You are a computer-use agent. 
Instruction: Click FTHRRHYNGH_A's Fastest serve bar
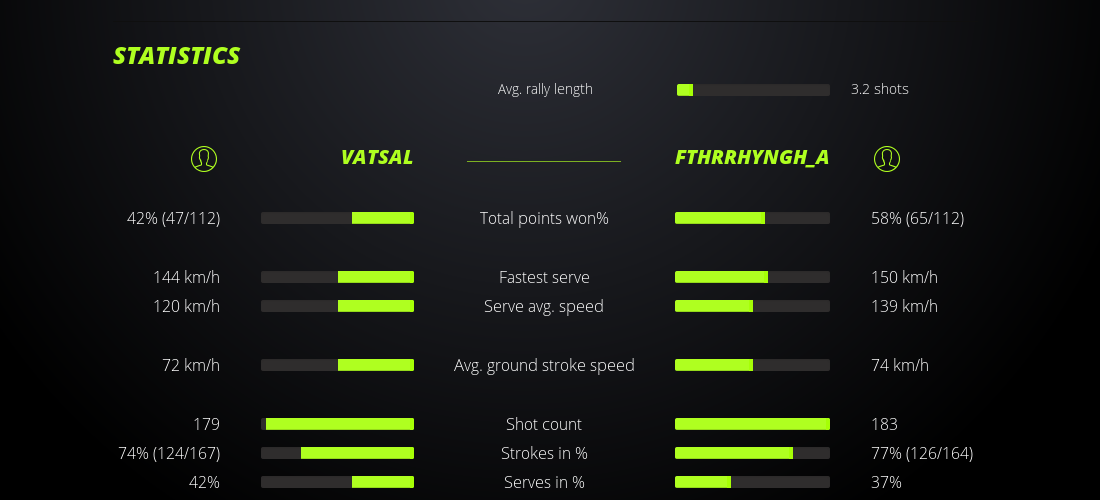(752, 277)
